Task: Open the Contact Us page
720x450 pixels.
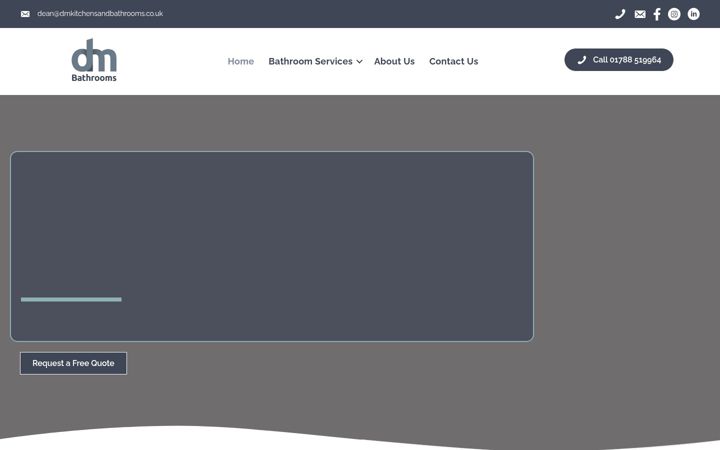Action: [454, 61]
